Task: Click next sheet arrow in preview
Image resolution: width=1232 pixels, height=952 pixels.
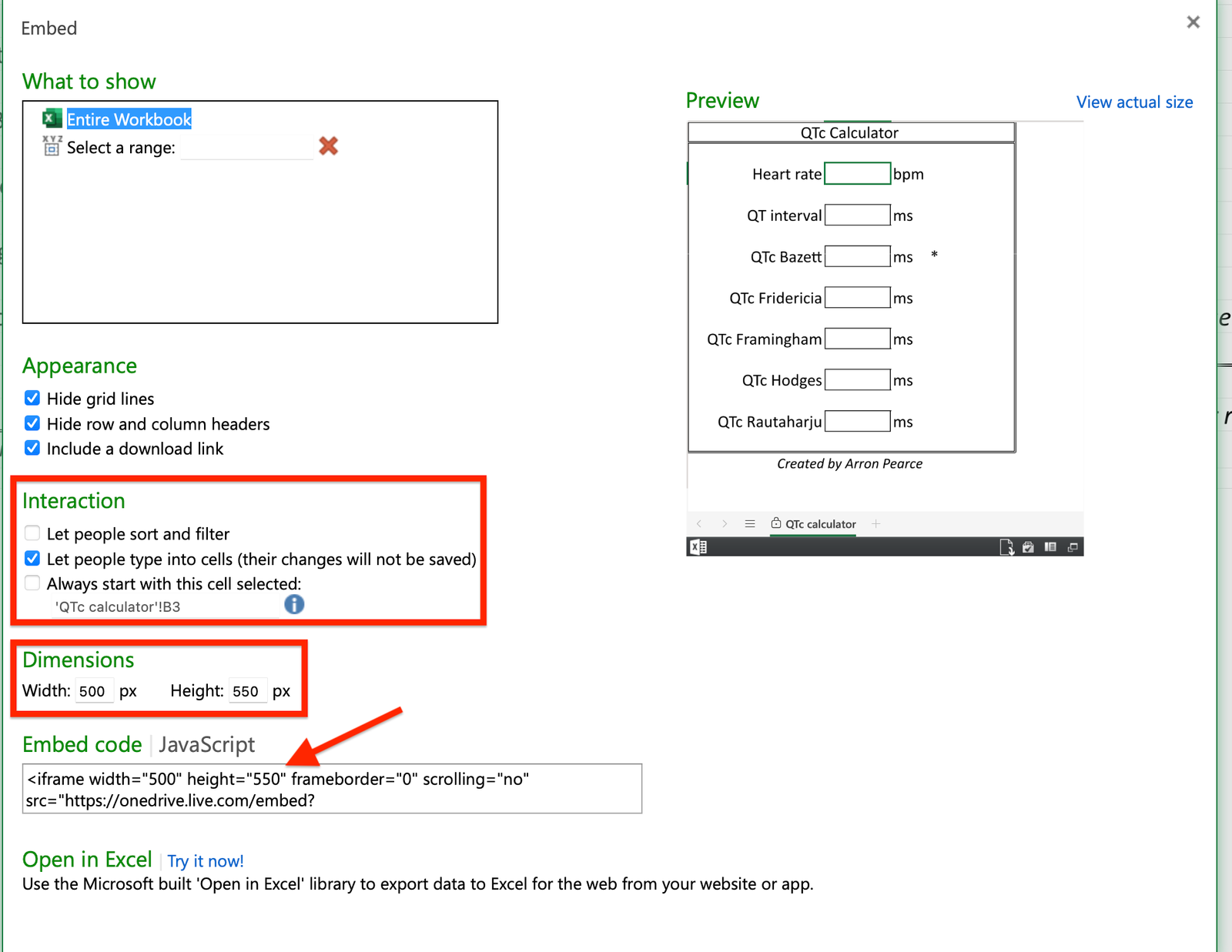Action: [725, 523]
